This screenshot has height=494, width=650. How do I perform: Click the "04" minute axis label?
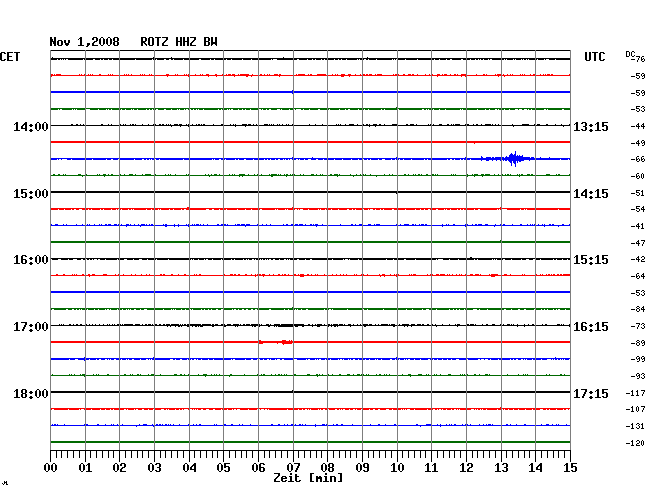(x=189, y=468)
